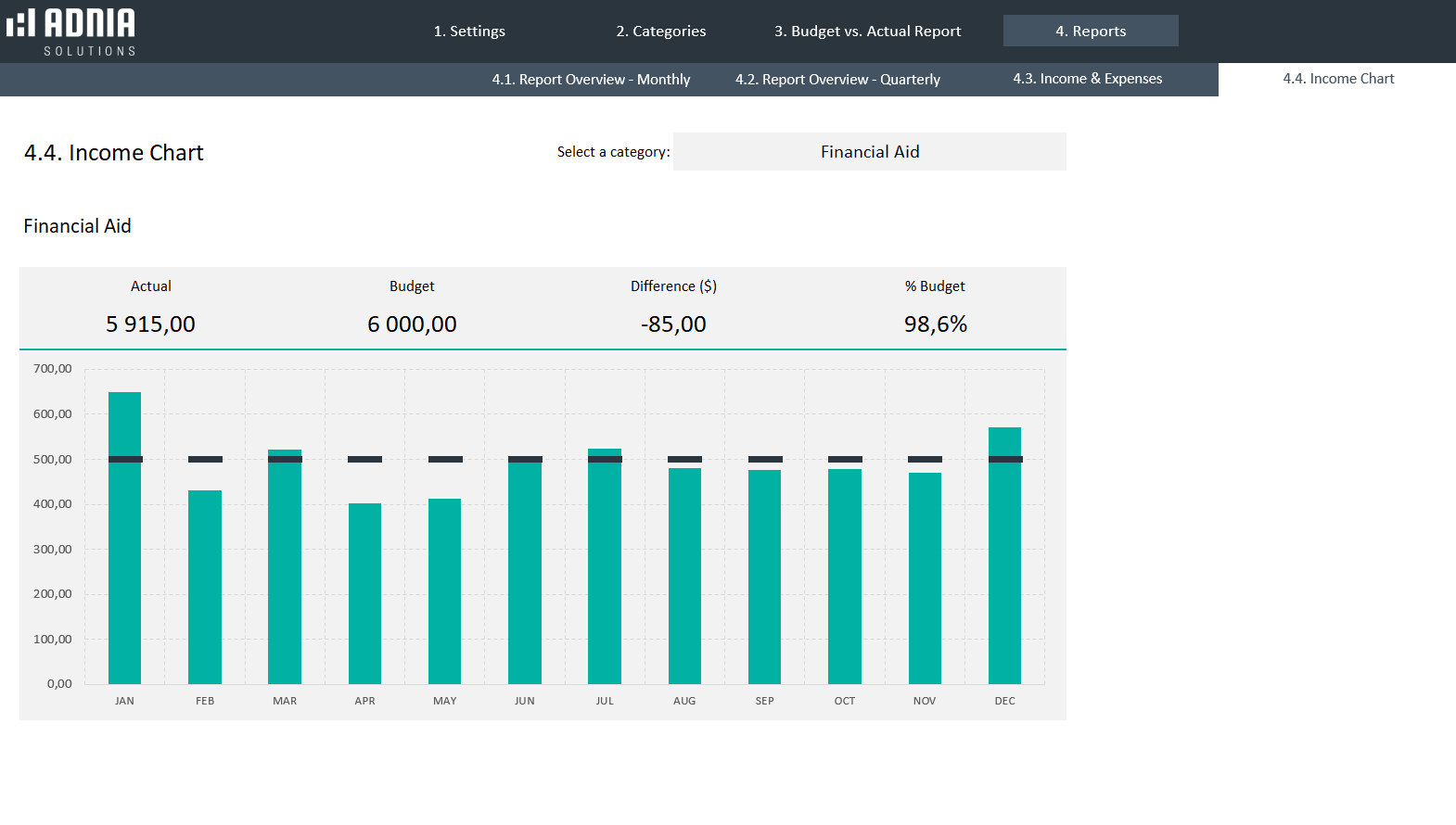Click the FEB budget marker line

pyautogui.click(x=205, y=459)
